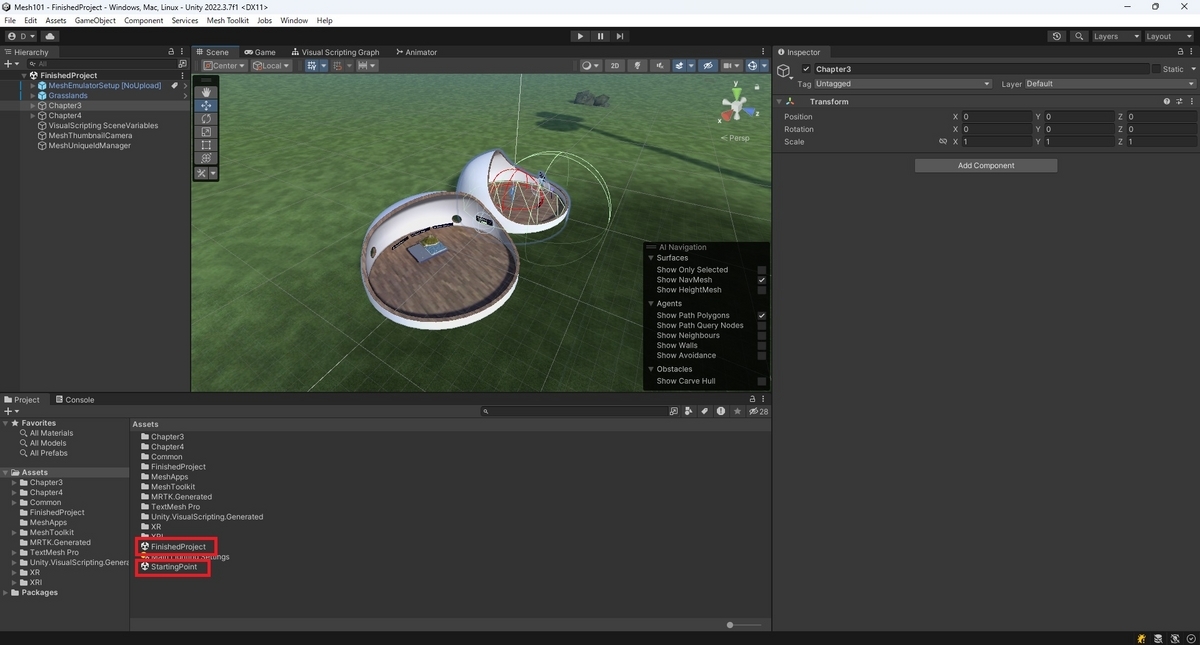Click the Step frame button

pyautogui.click(x=620, y=36)
